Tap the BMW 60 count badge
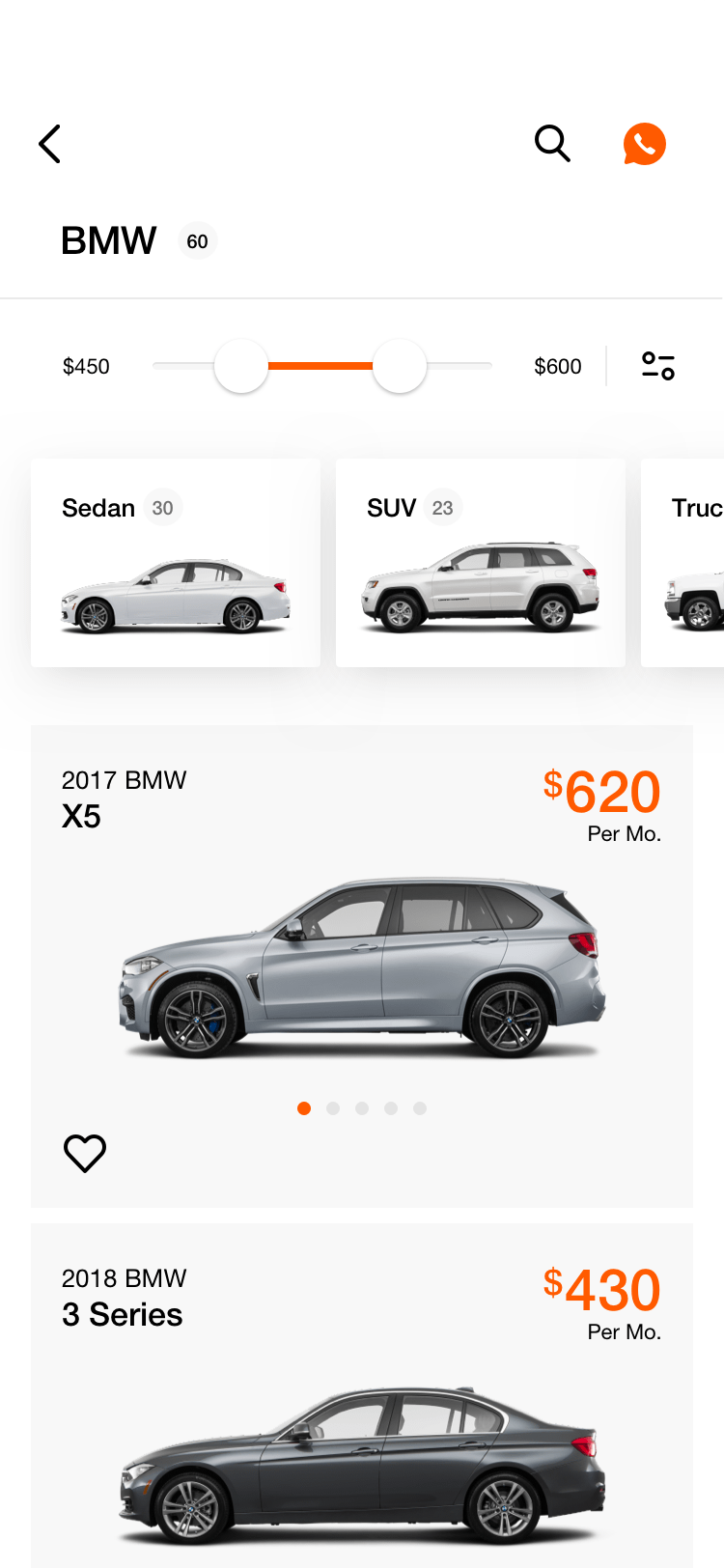 [198, 241]
